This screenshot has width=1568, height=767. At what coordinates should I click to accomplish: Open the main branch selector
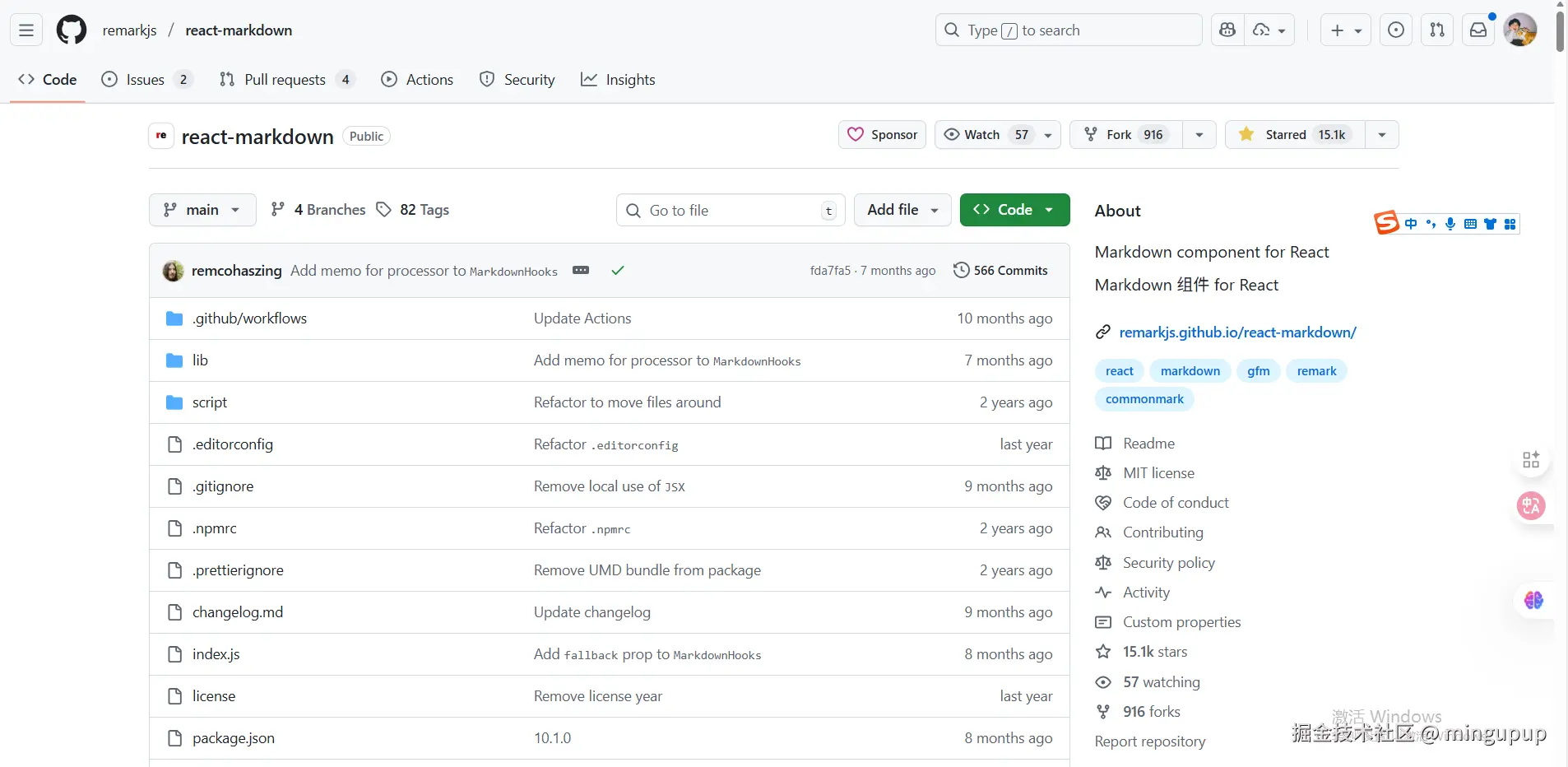pos(202,210)
